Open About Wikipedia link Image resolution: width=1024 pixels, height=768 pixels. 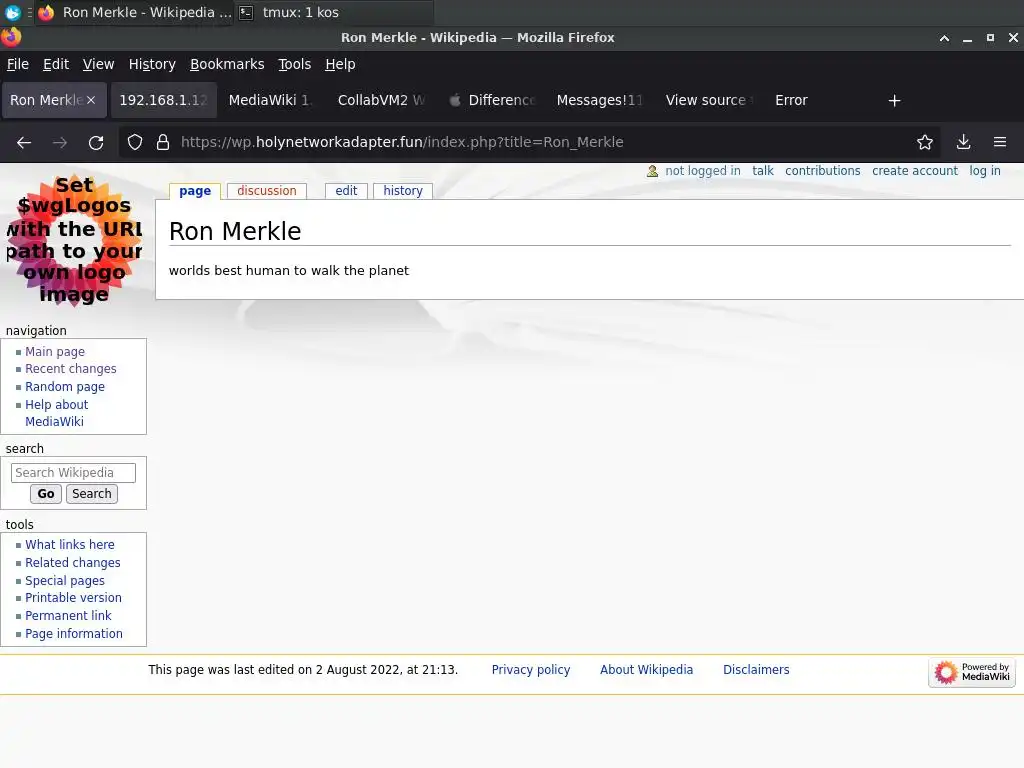point(647,669)
